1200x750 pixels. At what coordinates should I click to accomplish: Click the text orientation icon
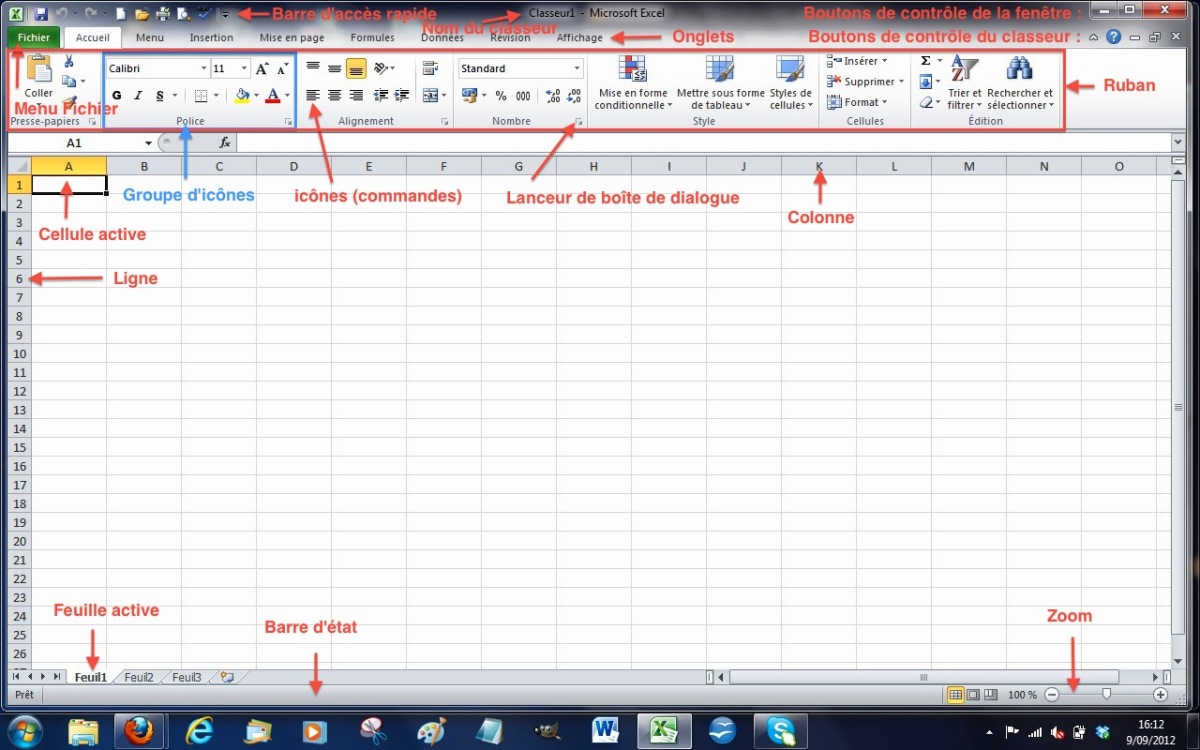(x=381, y=68)
